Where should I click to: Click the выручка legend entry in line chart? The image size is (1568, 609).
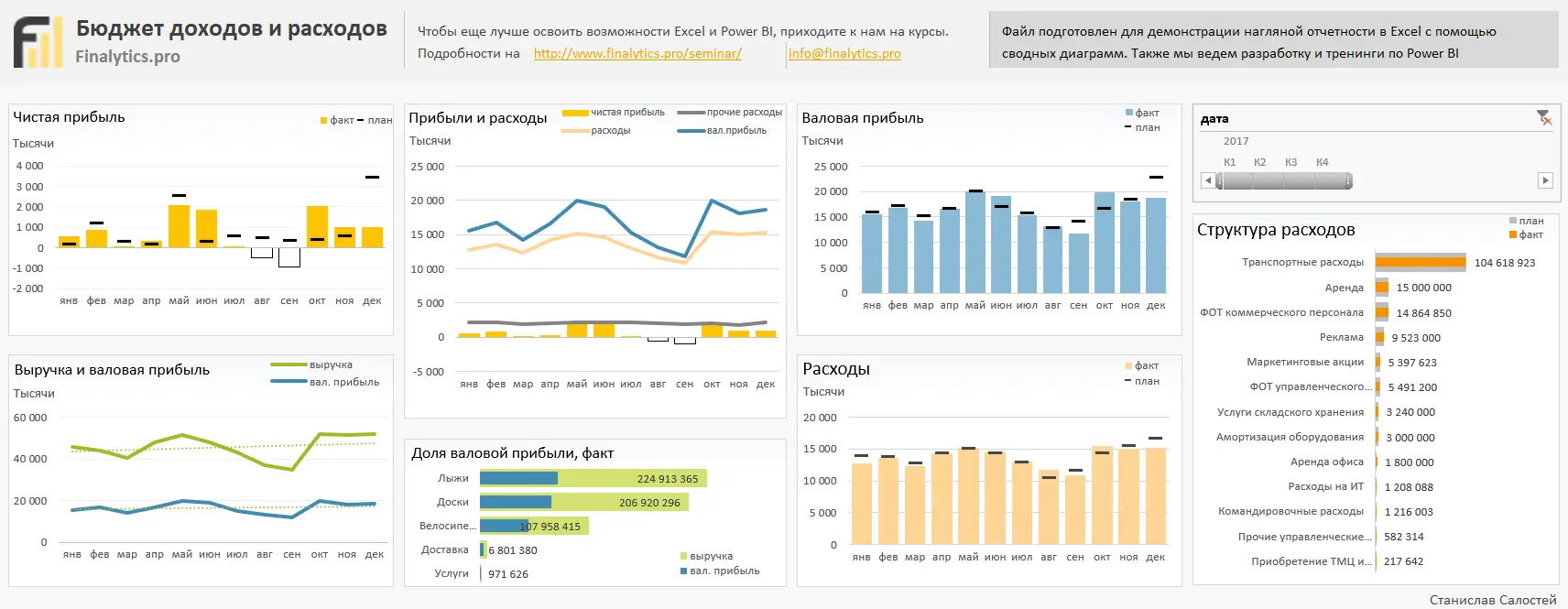click(x=311, y=364)
